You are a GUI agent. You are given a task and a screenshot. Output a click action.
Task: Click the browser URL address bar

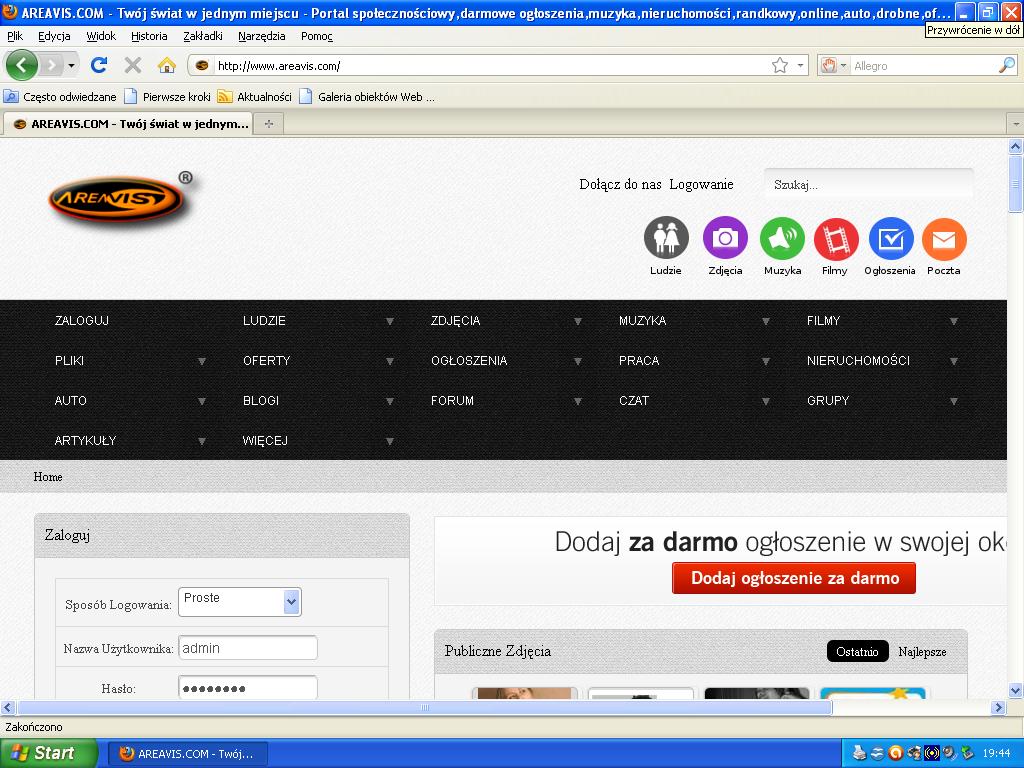(x=490, y=65)
